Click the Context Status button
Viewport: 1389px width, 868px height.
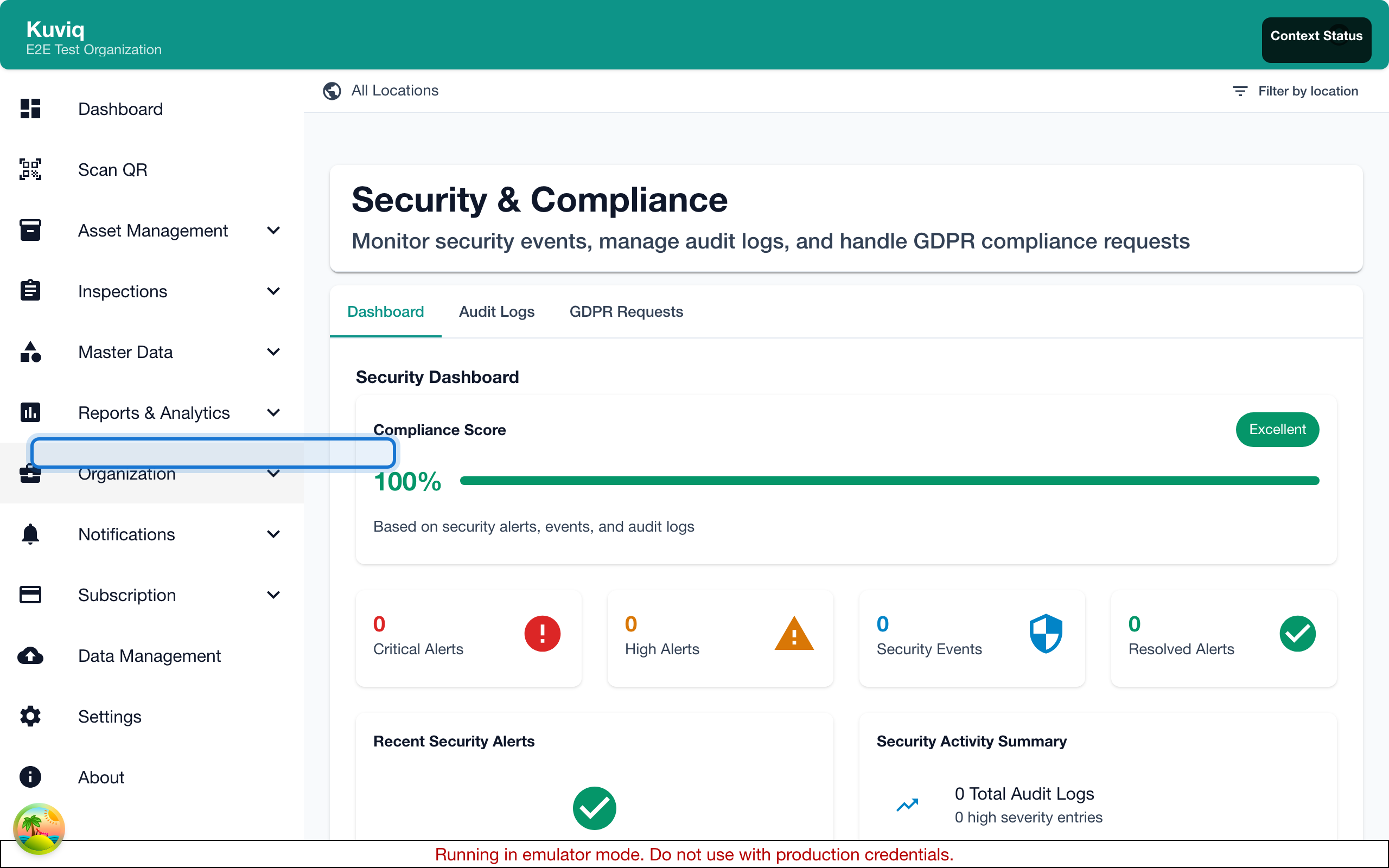pyautogui.click(x=1316, y=40)
